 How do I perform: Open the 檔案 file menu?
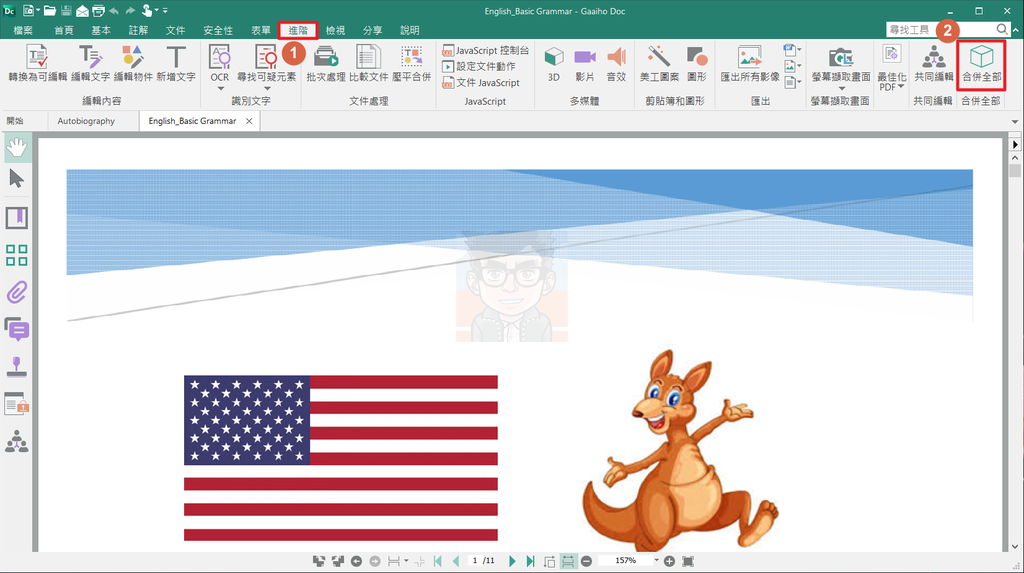pos(23,30)
